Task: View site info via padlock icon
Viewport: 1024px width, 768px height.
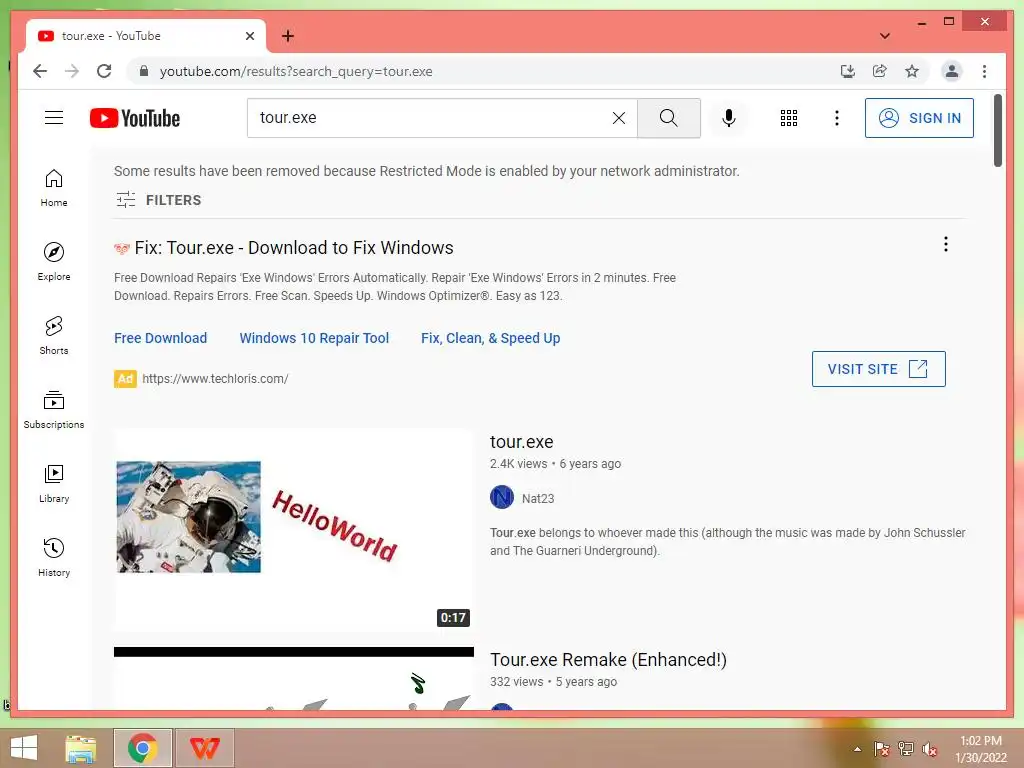Action: pos(144,71)
